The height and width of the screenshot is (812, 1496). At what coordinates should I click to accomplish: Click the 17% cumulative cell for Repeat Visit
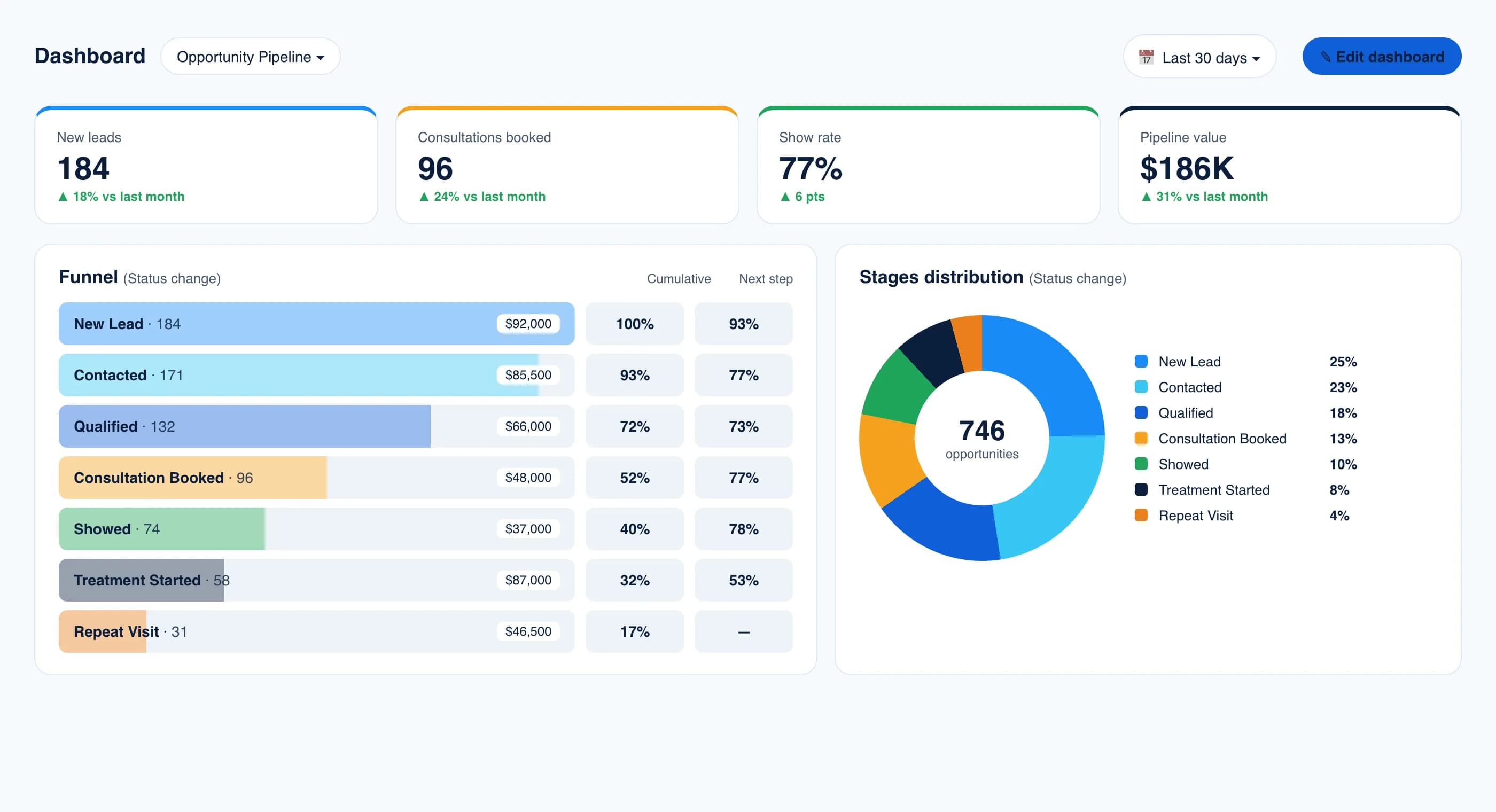click(x=635, y=631)
